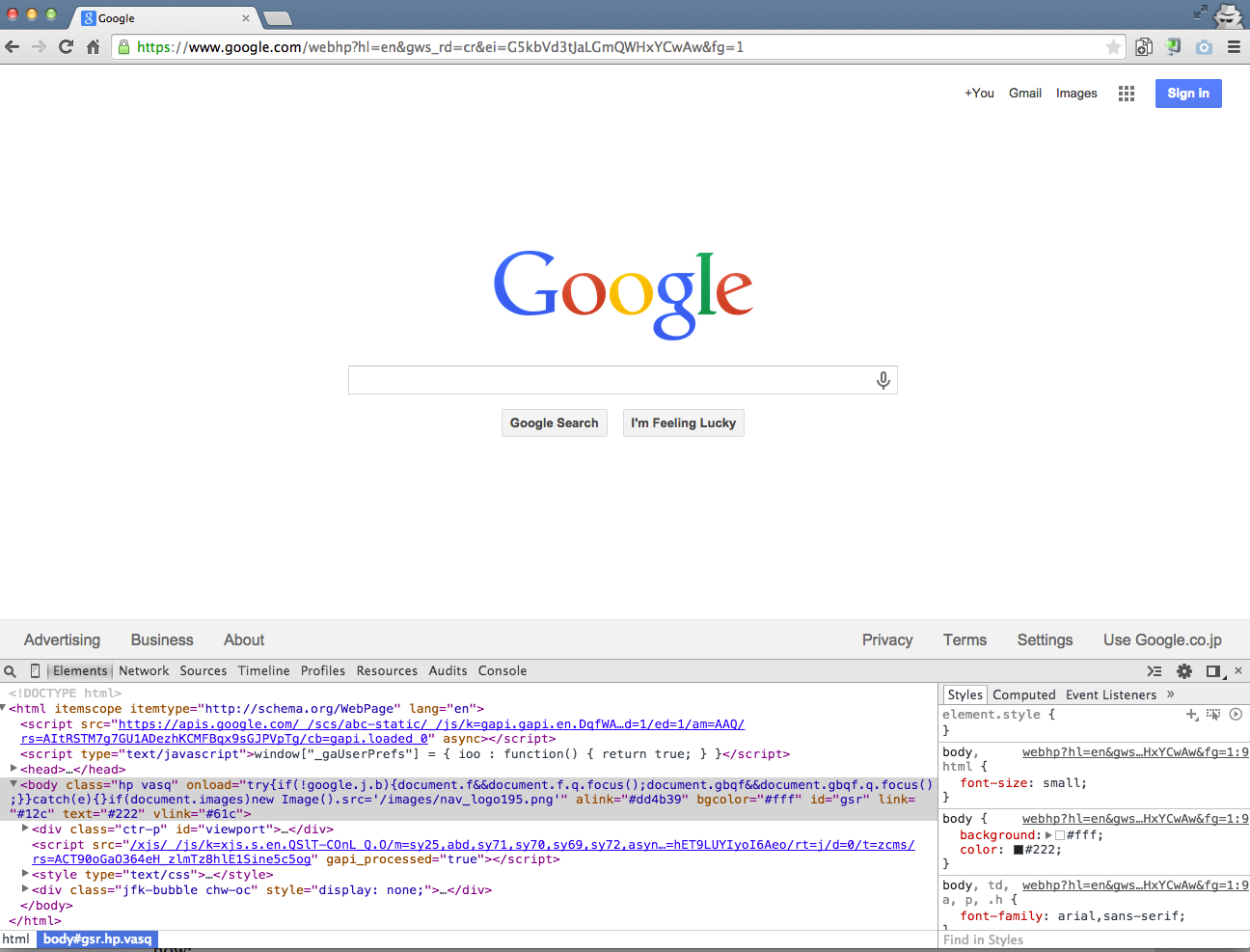Image resolution: width=1250 pixels, height=952 pixels.
Task: Click the fullscreen arrows in the title bar
Action: [x=1201, y=13]
